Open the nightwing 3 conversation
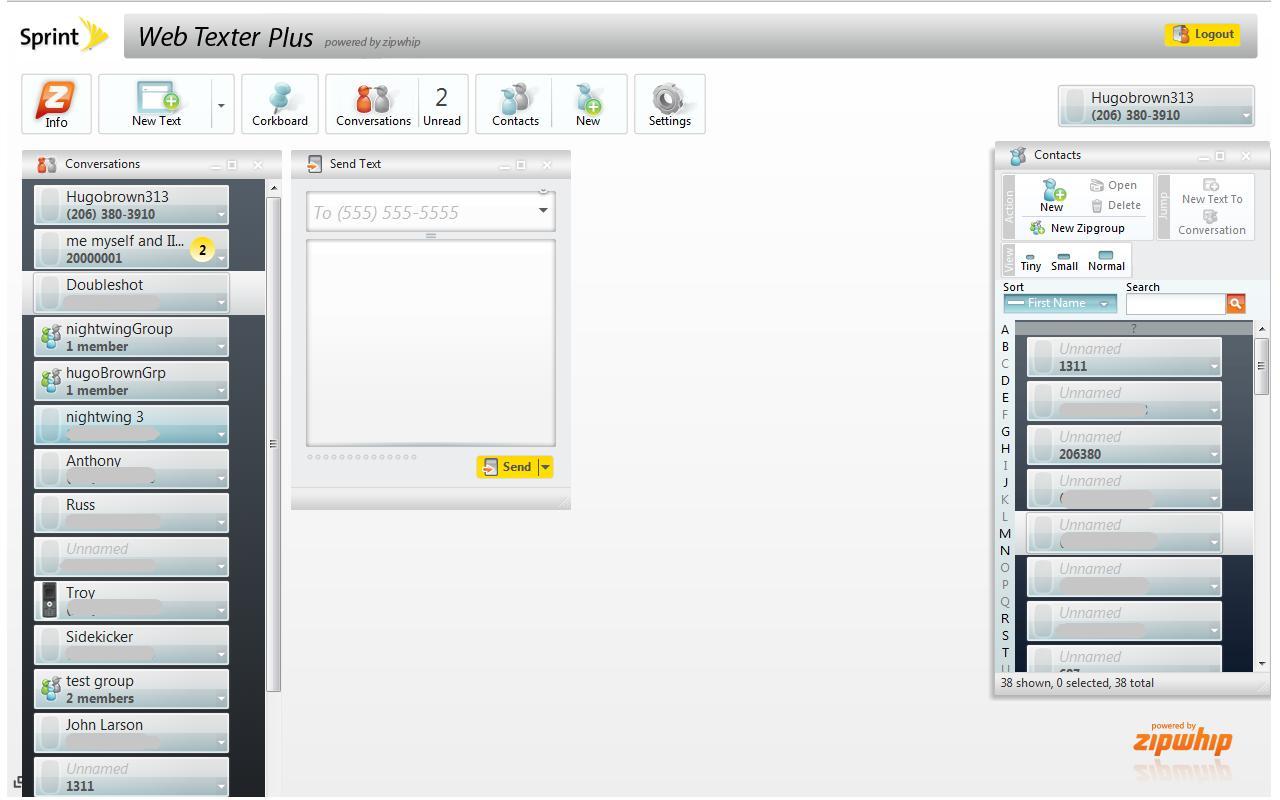1280x800 pixels. (131, 425)
